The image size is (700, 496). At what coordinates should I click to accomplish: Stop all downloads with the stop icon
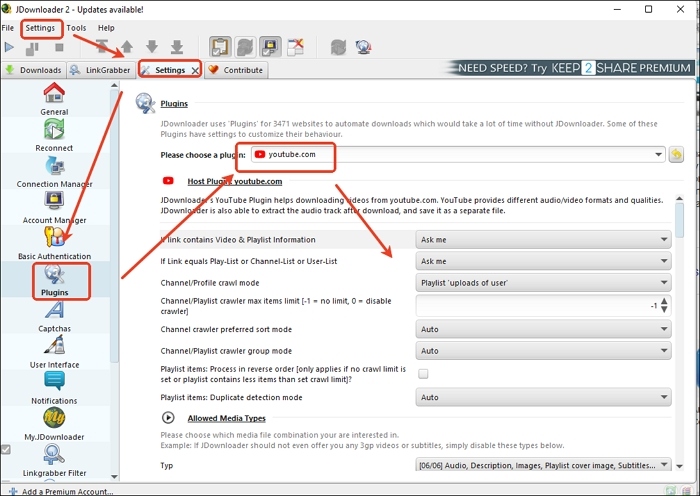(x=59, y=47)
